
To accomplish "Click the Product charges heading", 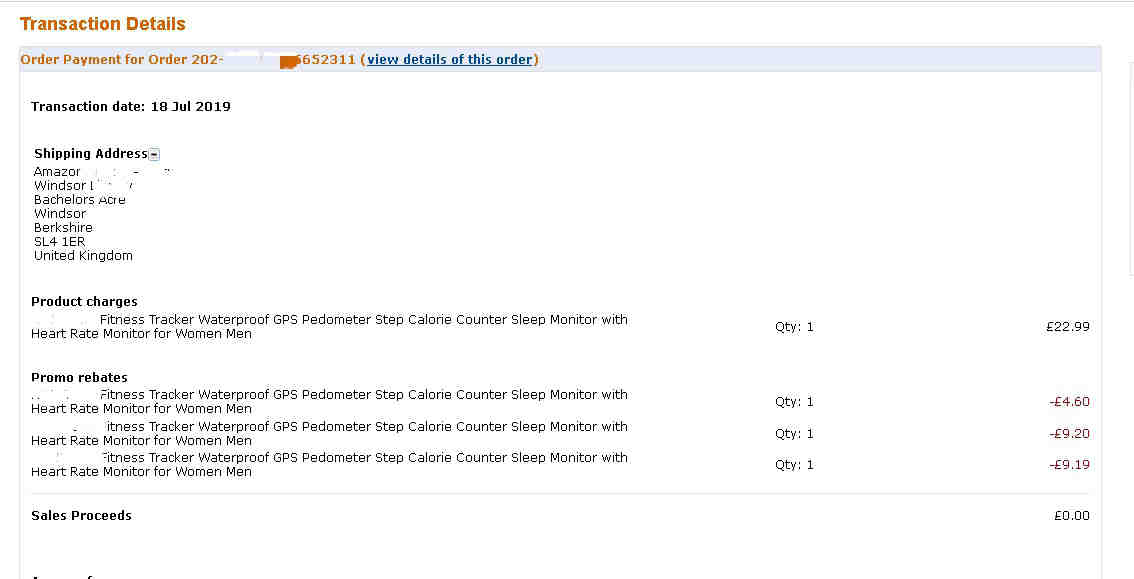I will 84,301.
